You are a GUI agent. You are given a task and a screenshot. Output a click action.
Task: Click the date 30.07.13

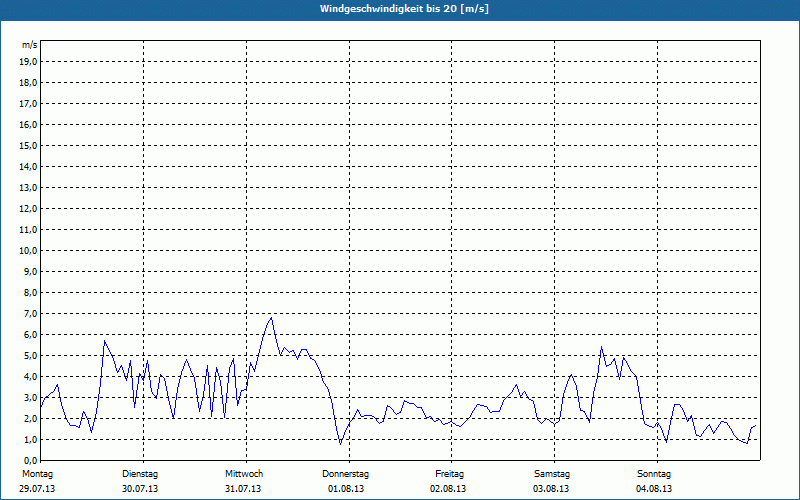(x=140, y=489)
